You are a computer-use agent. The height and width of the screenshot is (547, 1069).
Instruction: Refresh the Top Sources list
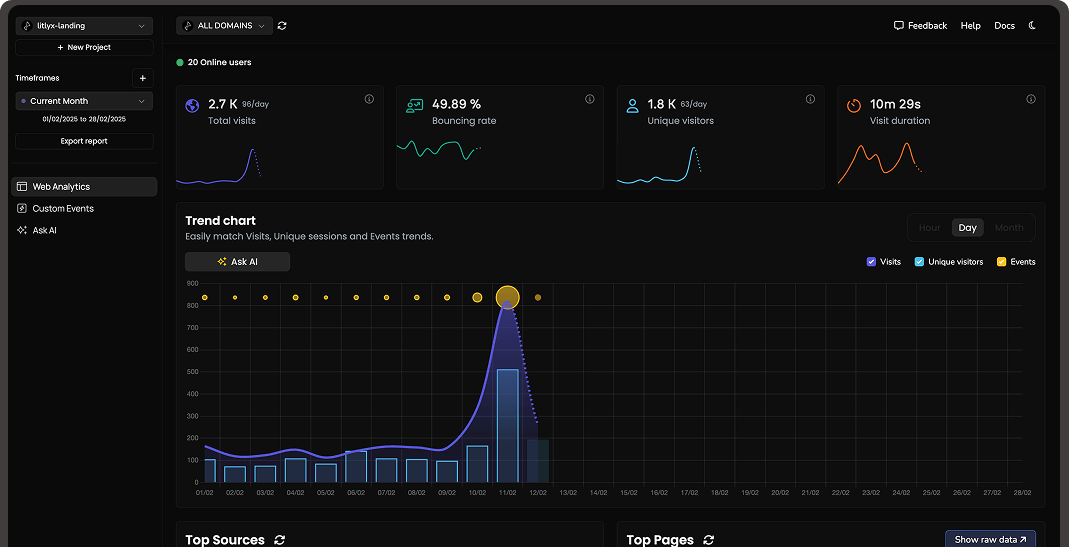tap(279, 540)
